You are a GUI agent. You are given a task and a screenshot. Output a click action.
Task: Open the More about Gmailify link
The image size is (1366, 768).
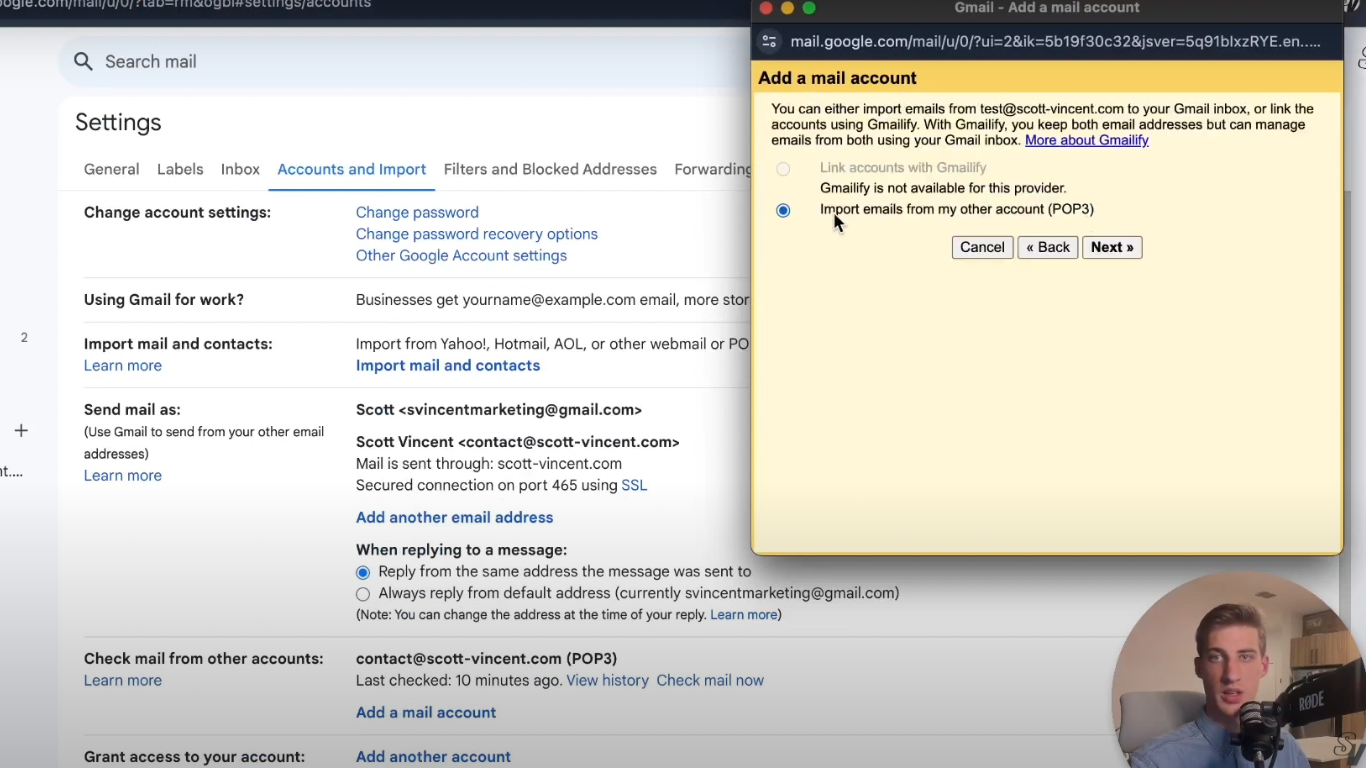pos(1087,140)
